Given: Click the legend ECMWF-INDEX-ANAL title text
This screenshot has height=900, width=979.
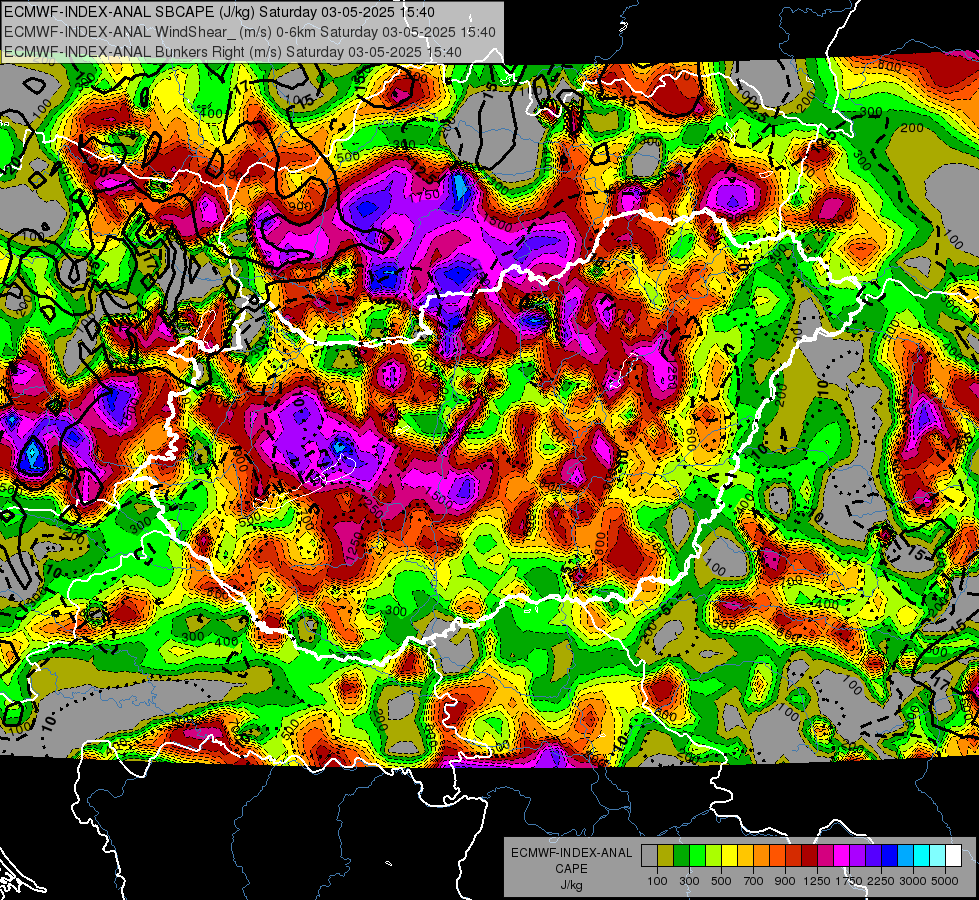Looking at the screenshot, I should tap(571, 853).
